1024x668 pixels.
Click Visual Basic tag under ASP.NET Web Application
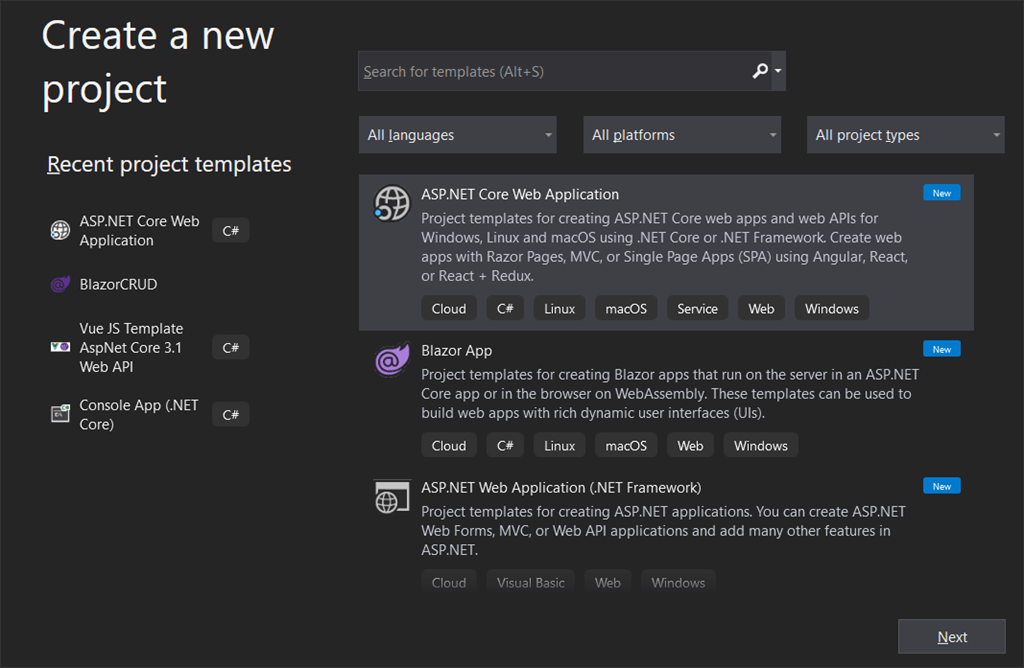point(530,582)
